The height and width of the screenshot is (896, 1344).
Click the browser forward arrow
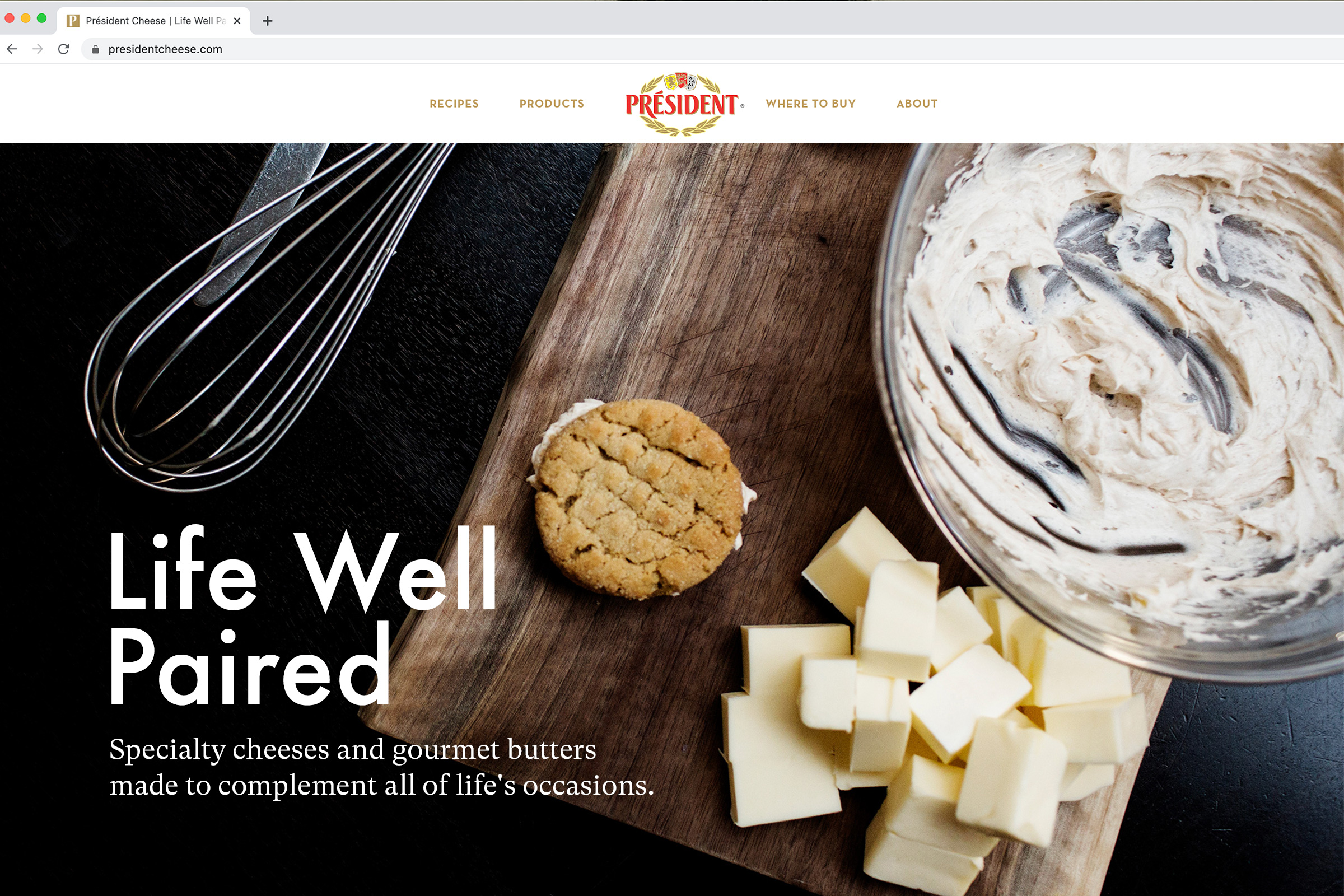(x=38, y=49)
